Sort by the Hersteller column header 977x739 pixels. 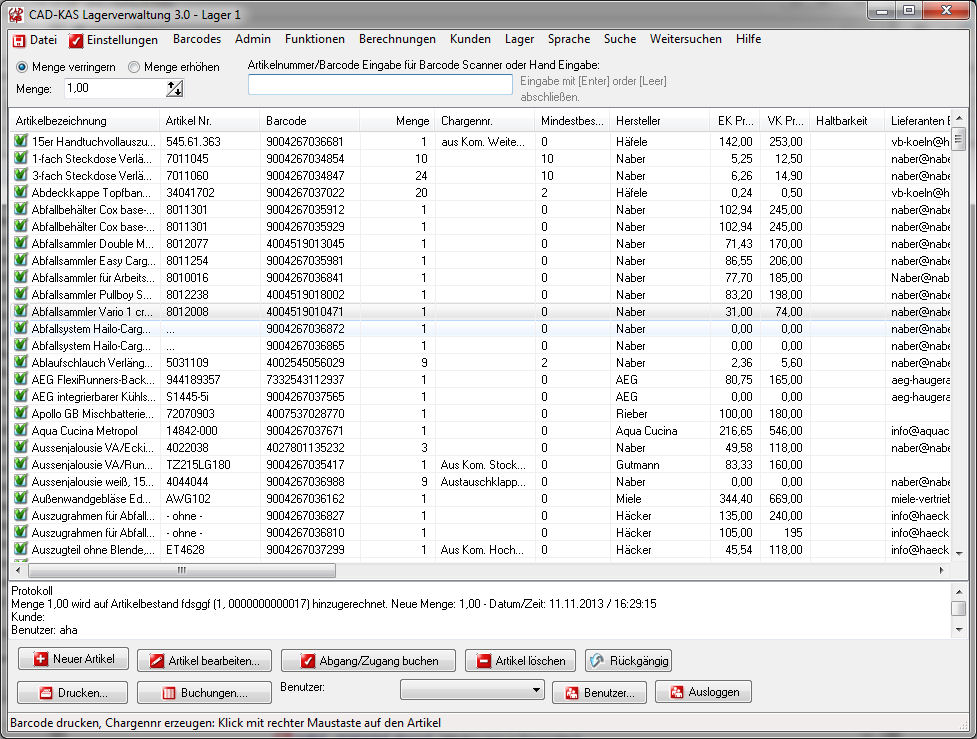638,121
